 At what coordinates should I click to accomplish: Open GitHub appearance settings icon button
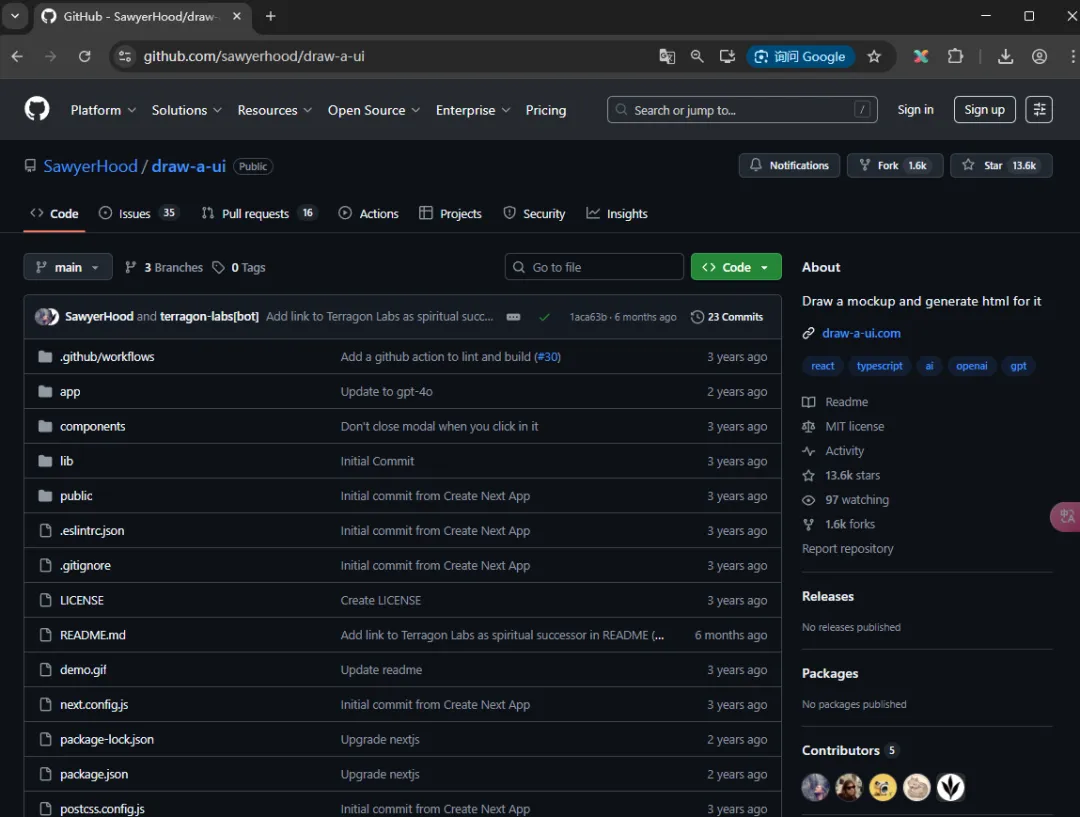1039,110
